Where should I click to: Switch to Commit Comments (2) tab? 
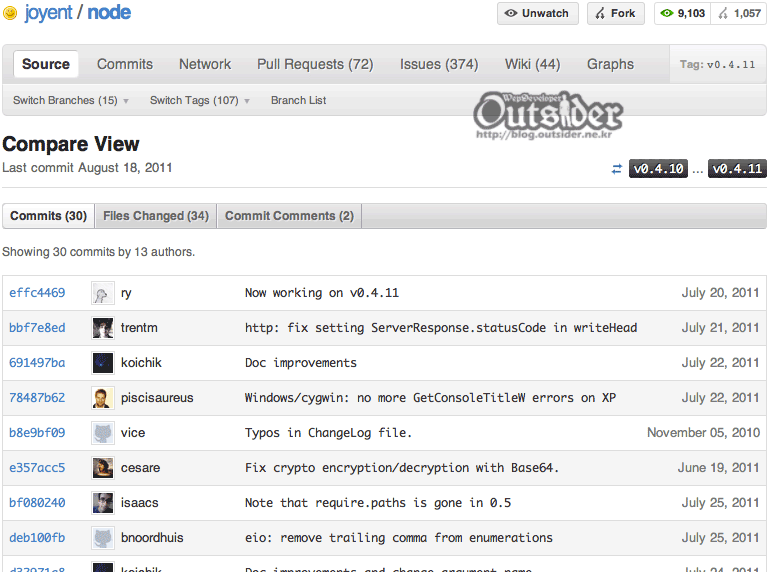pos(289,216)
